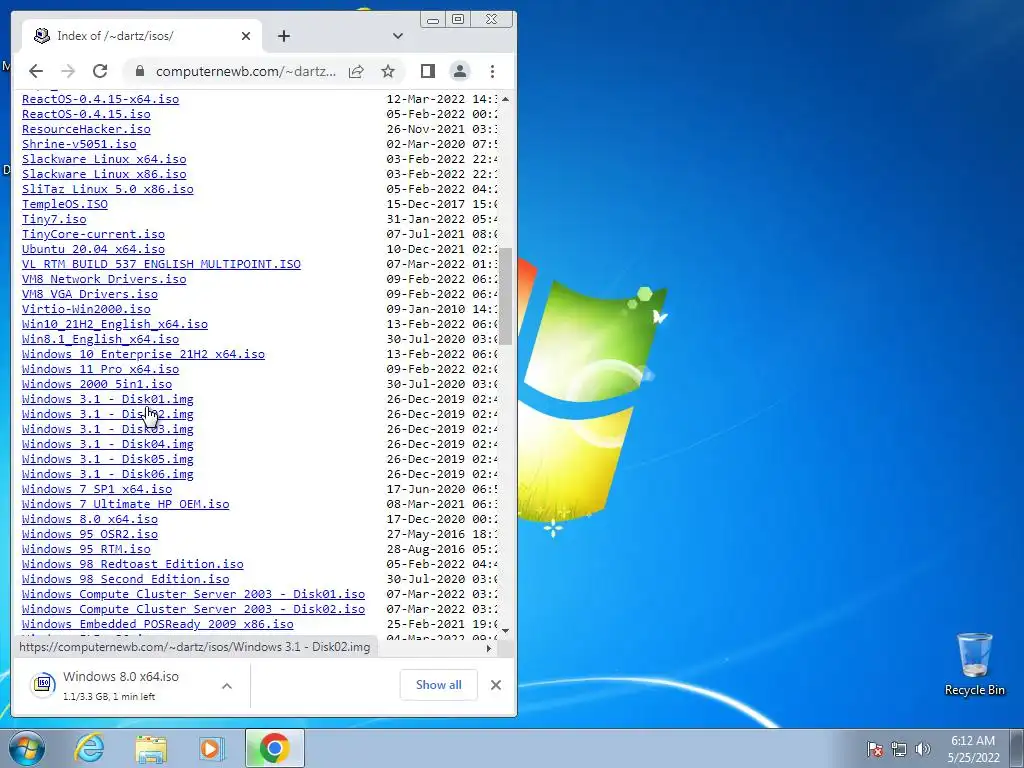Image resolution: width=1024 pixels, height=768 pixels.
Task: Click Windows 8.0 x64.iso download item
Action: click(x=121, y=685)
